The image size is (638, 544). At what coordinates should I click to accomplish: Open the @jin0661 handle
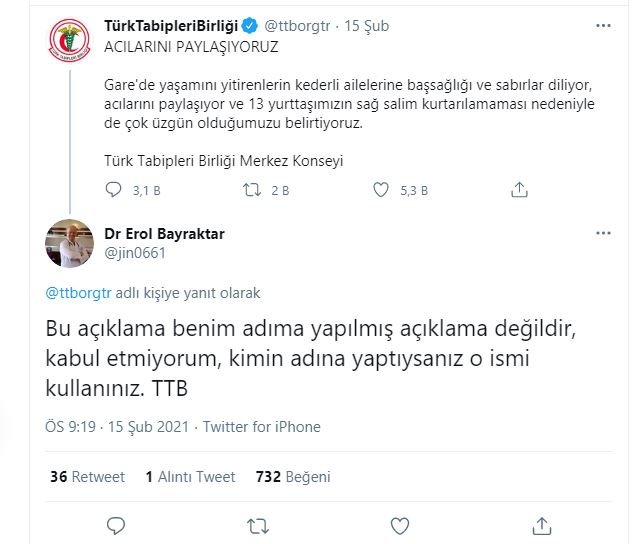pyautogui.click(x=135, y=252)
